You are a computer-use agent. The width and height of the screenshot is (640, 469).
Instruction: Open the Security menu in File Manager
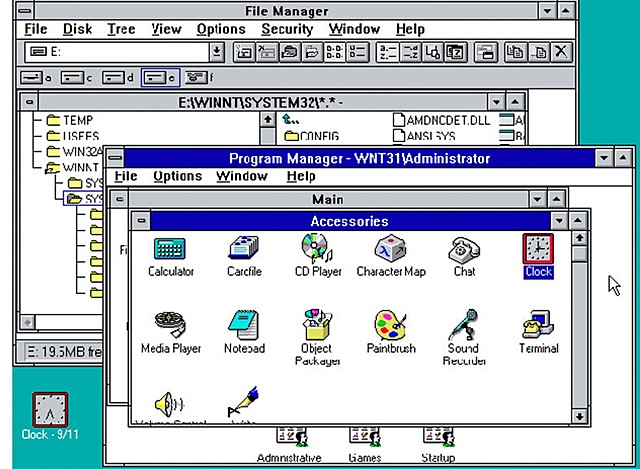(x=287, y=29)
